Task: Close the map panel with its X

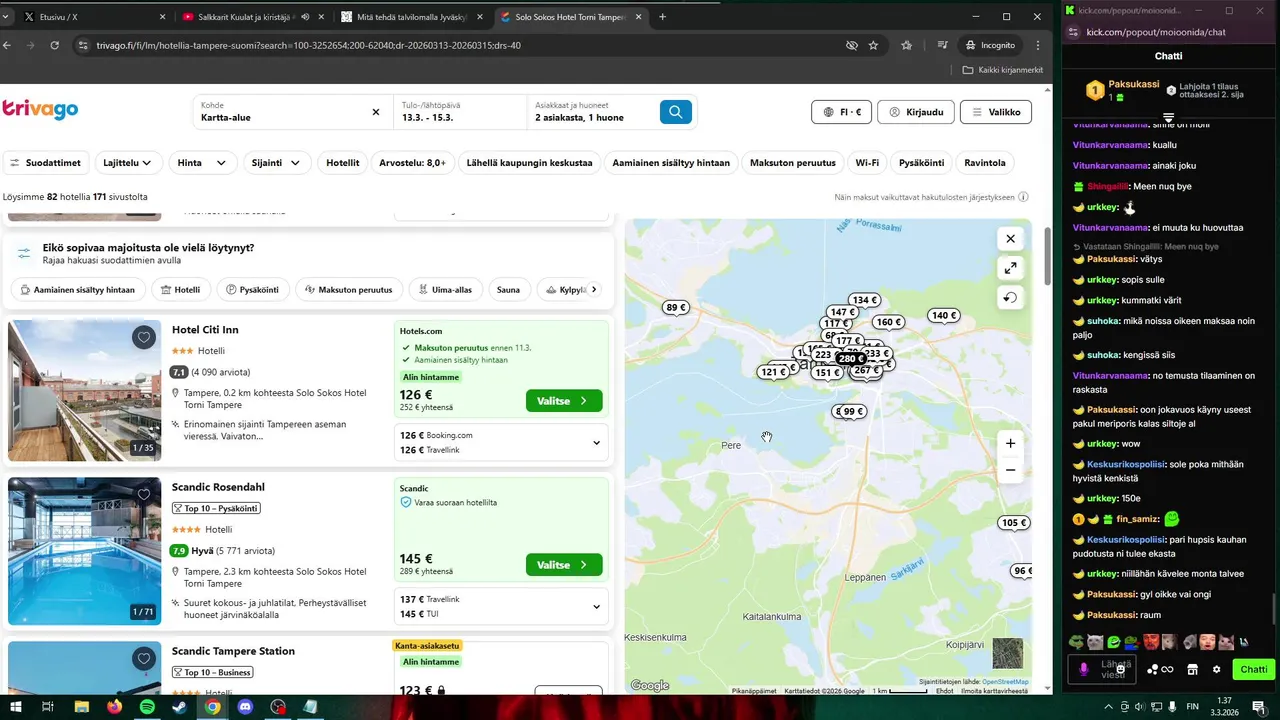Action: coord(1010,239)
